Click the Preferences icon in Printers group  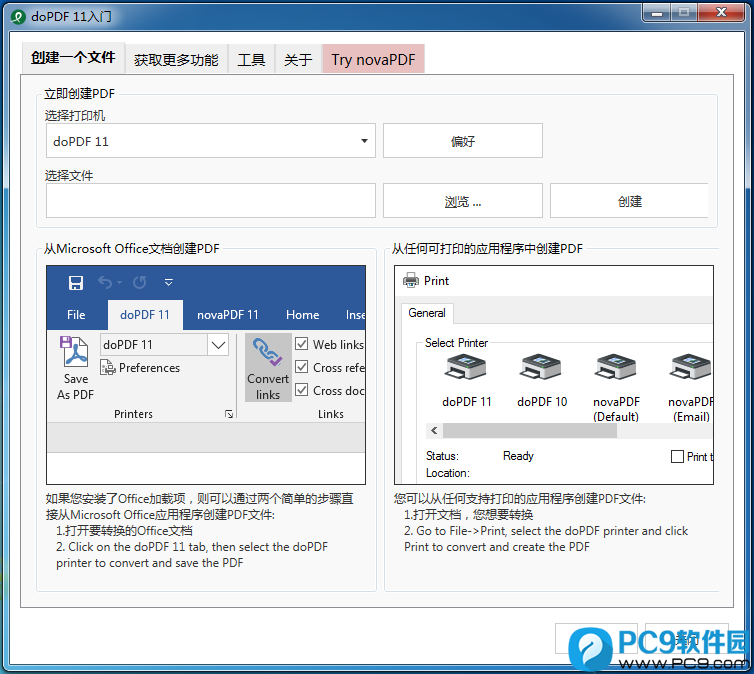(109, 369)
